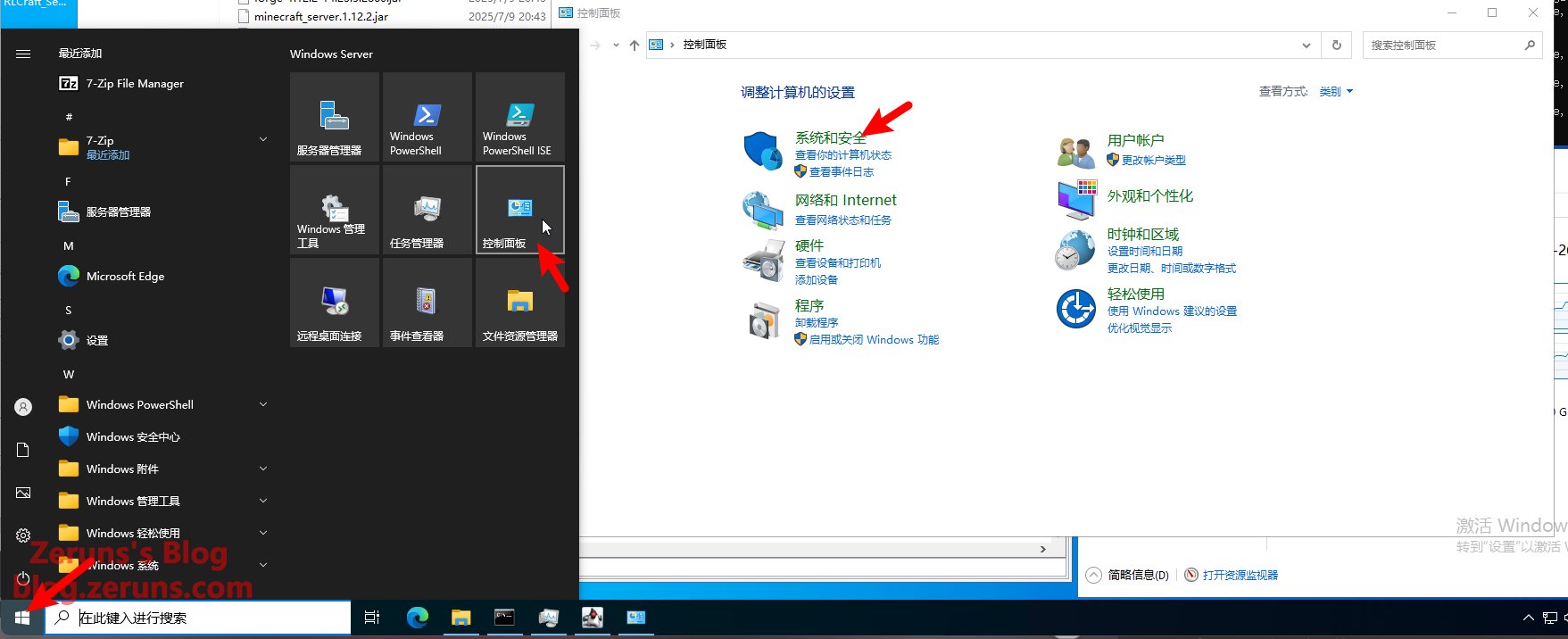Open the Event Viewer tile
The width and height of the screenshot is (1568, 639).
pos(427,303)
